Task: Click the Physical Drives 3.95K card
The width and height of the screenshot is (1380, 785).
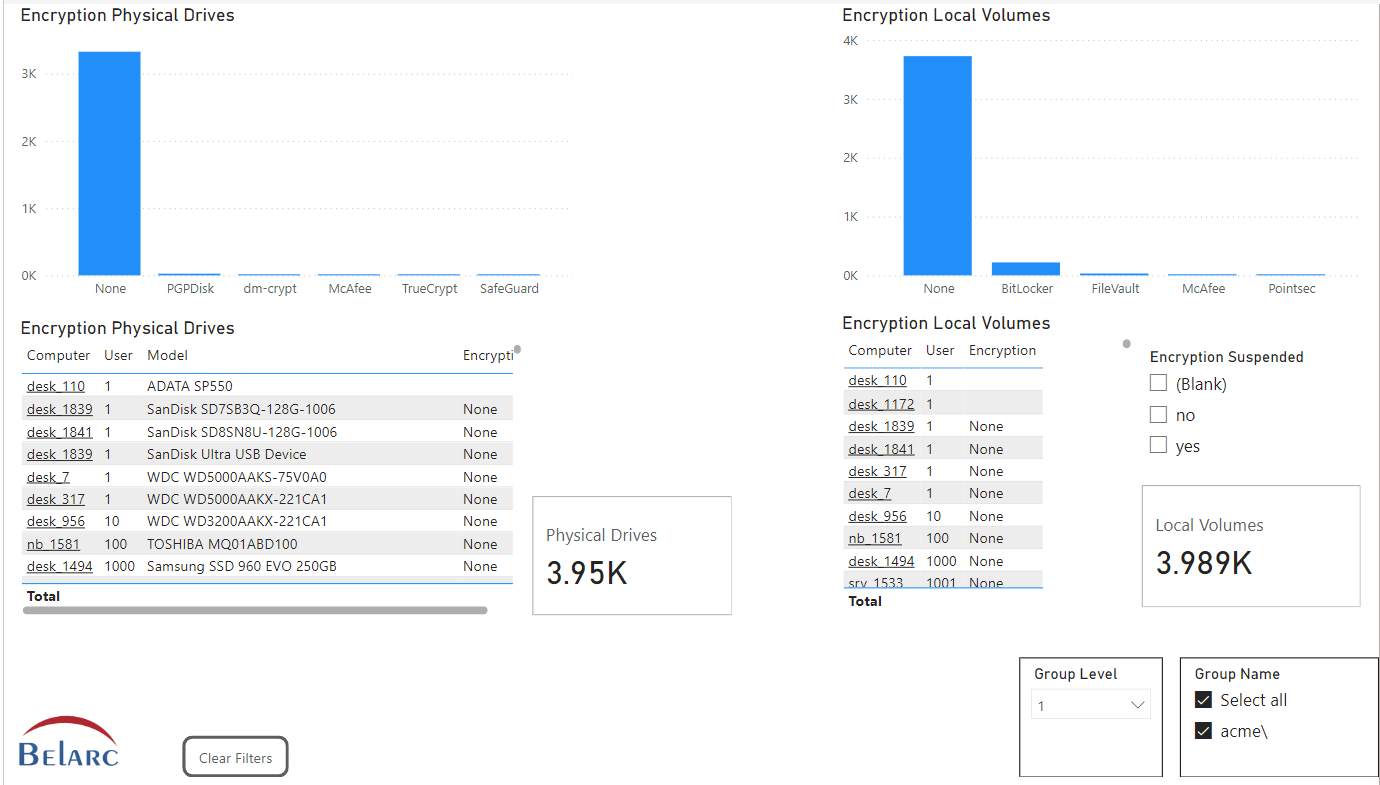Action: click(631, 555)
